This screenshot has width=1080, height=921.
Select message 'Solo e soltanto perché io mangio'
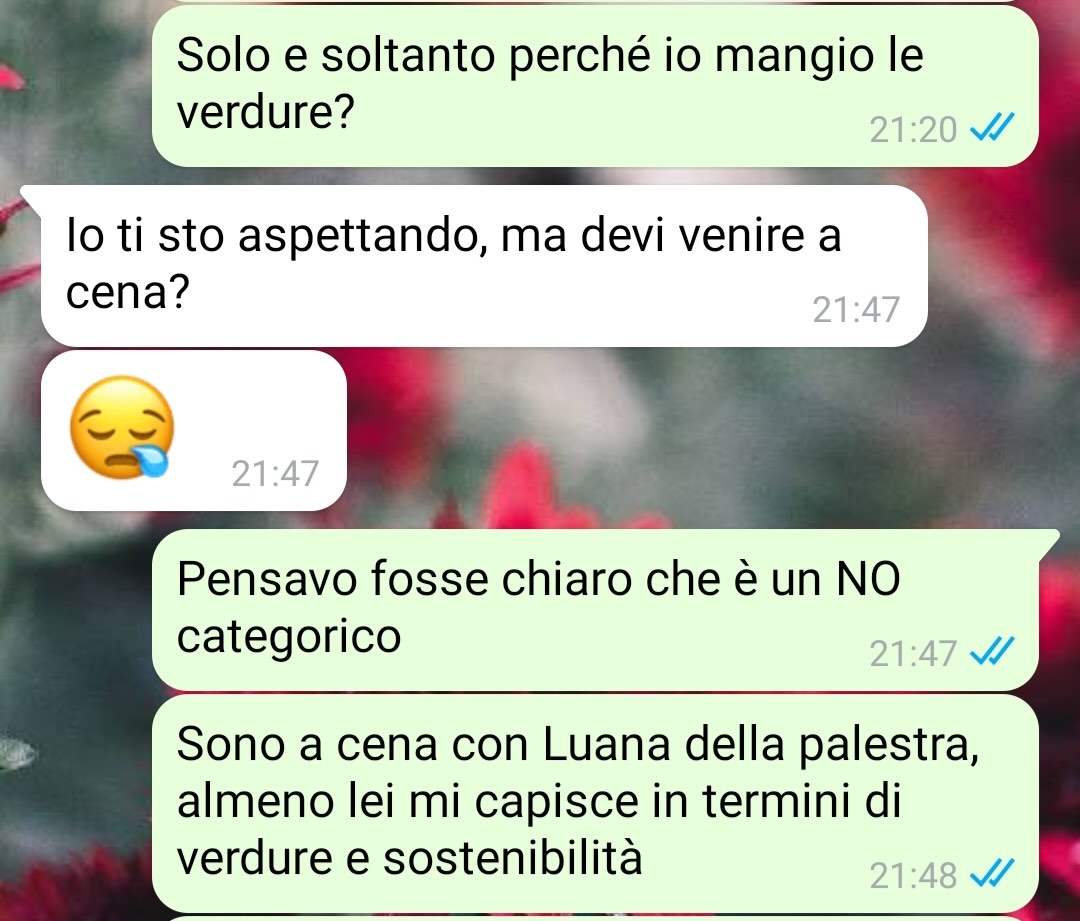coord(595,85)
